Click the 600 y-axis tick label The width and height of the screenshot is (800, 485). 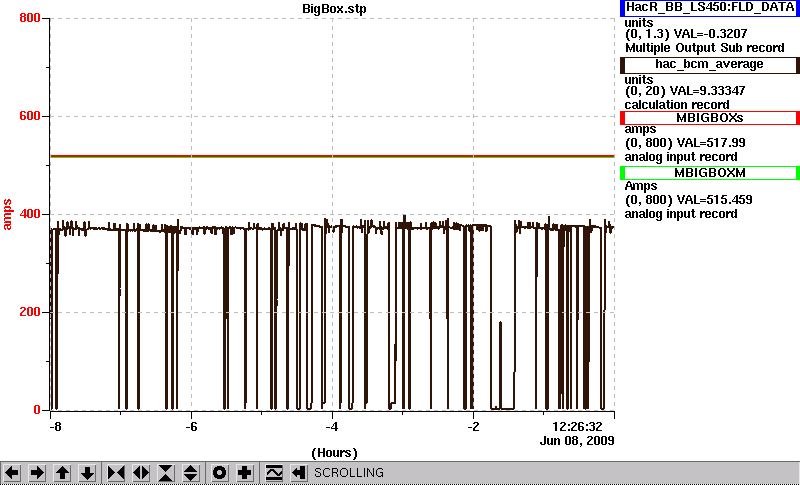[30, 116]
